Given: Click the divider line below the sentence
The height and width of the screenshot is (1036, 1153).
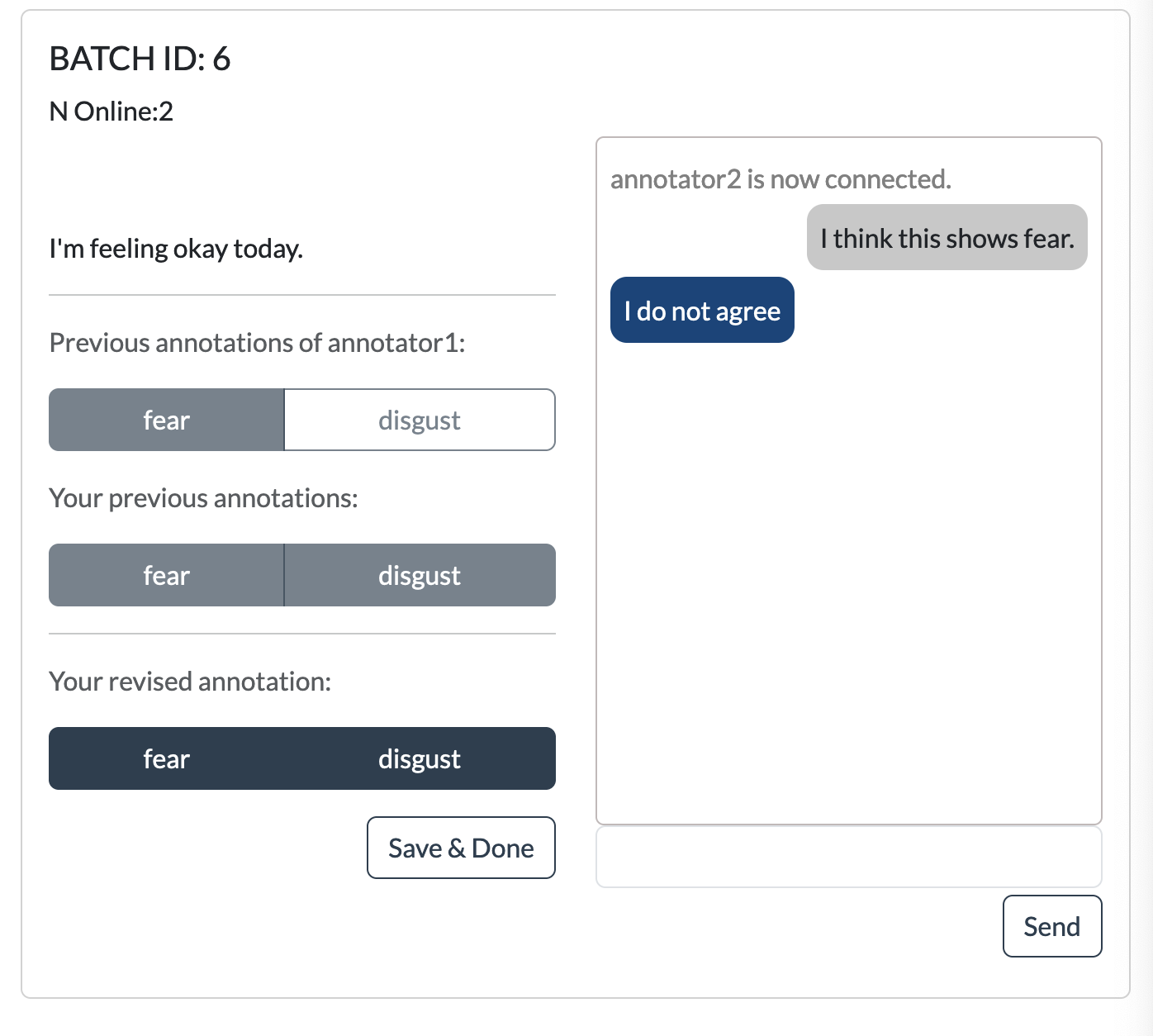Looking at the screenshot, I should [302, 295].
